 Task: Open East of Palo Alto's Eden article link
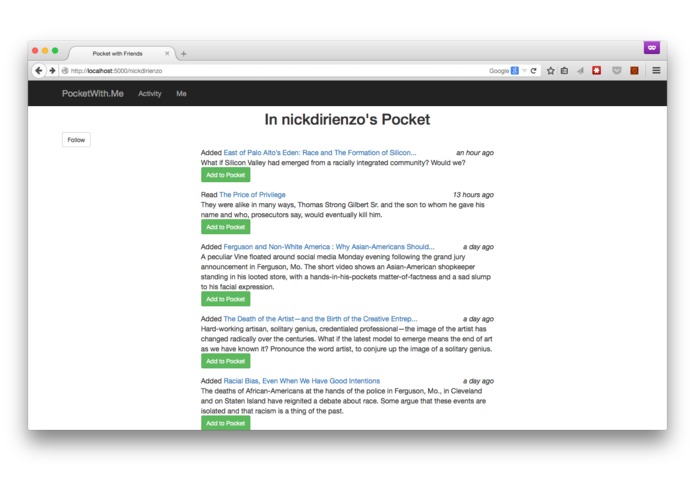tap(320, 152)
